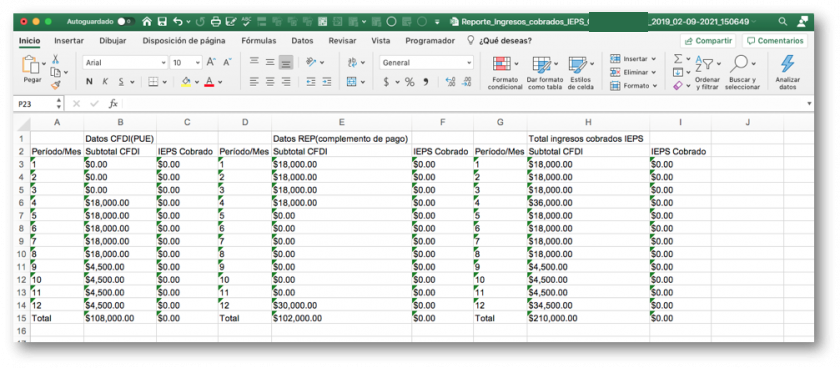
Task: Click the AutoSum sigma icon
Action: 678,59
